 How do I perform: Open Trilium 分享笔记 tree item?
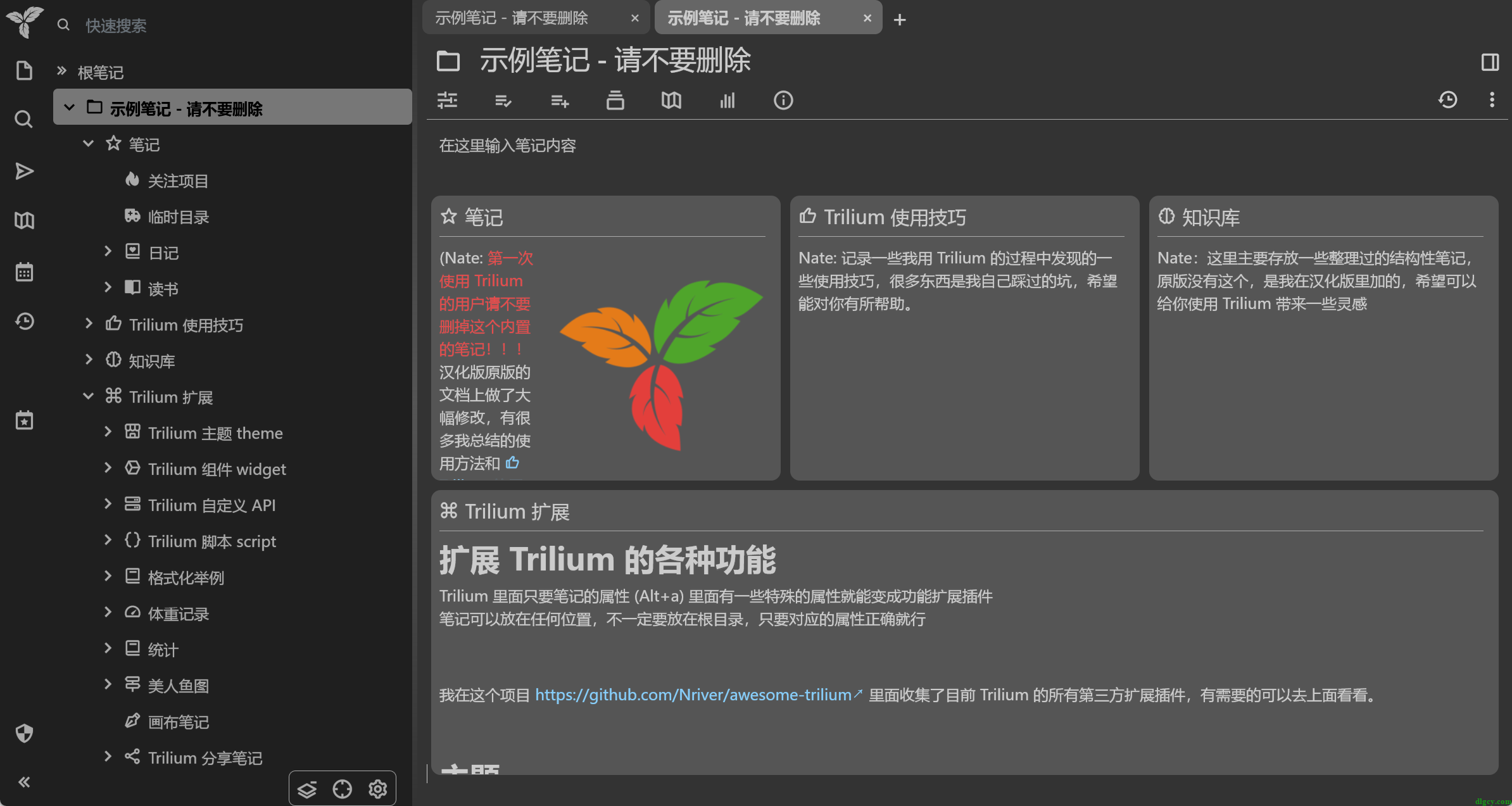205,758
